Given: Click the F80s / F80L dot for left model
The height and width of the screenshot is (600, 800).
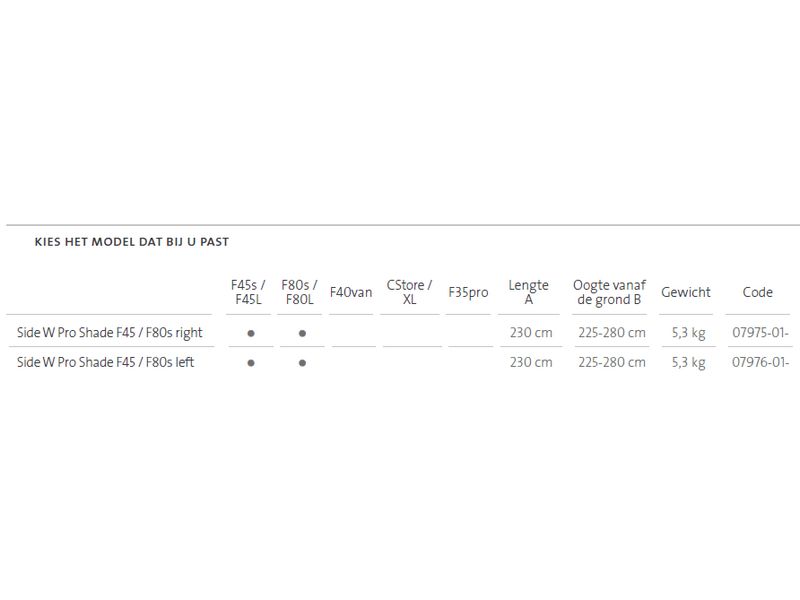Looking at the screenshot, I should pyautogui.click(x=302, y=363).
